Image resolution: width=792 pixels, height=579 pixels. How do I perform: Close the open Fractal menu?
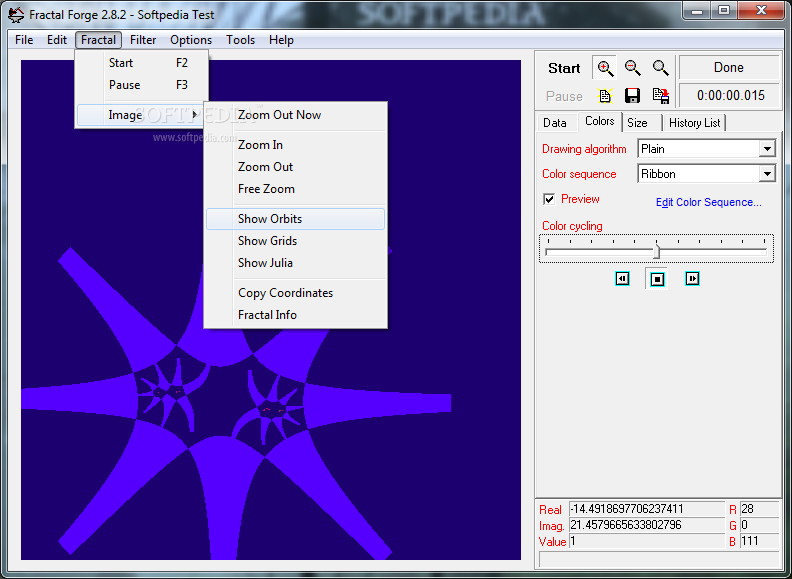(98, 40)
